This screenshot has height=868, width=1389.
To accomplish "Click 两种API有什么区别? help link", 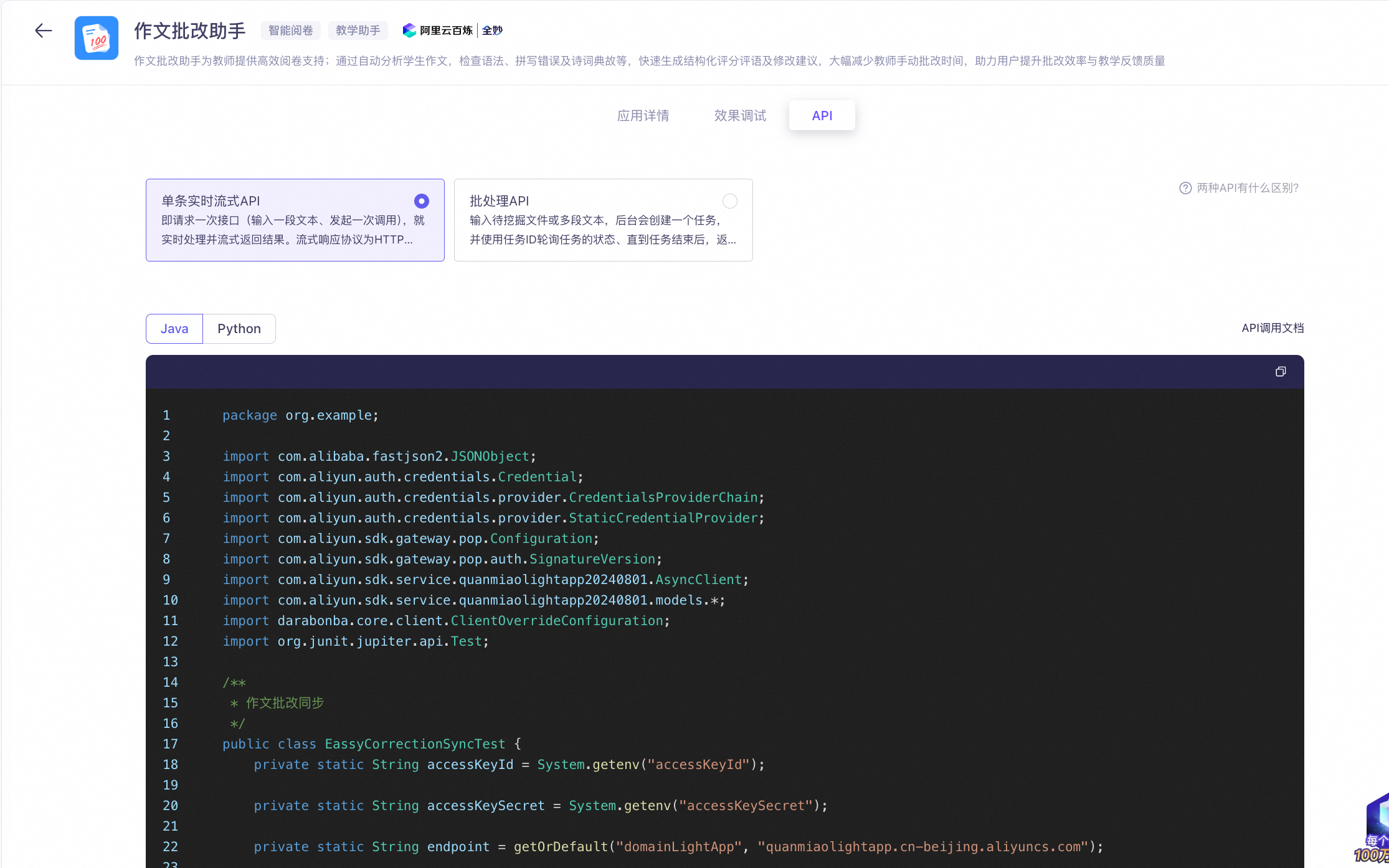I will pyautogui.click(x=1247, y=188).
